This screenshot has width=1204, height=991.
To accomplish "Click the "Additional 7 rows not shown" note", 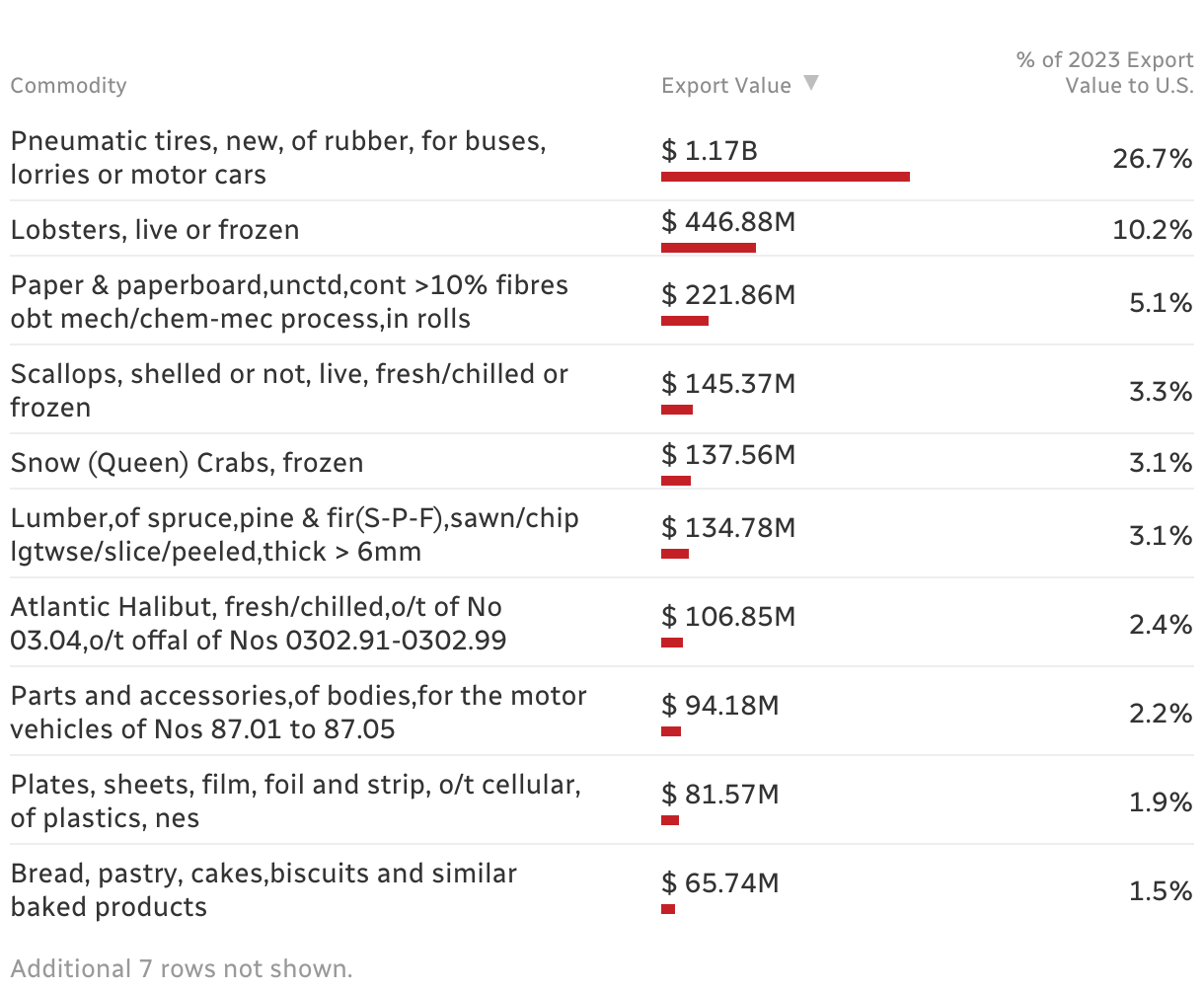I will pyautogui.click(x=181, y=969).
